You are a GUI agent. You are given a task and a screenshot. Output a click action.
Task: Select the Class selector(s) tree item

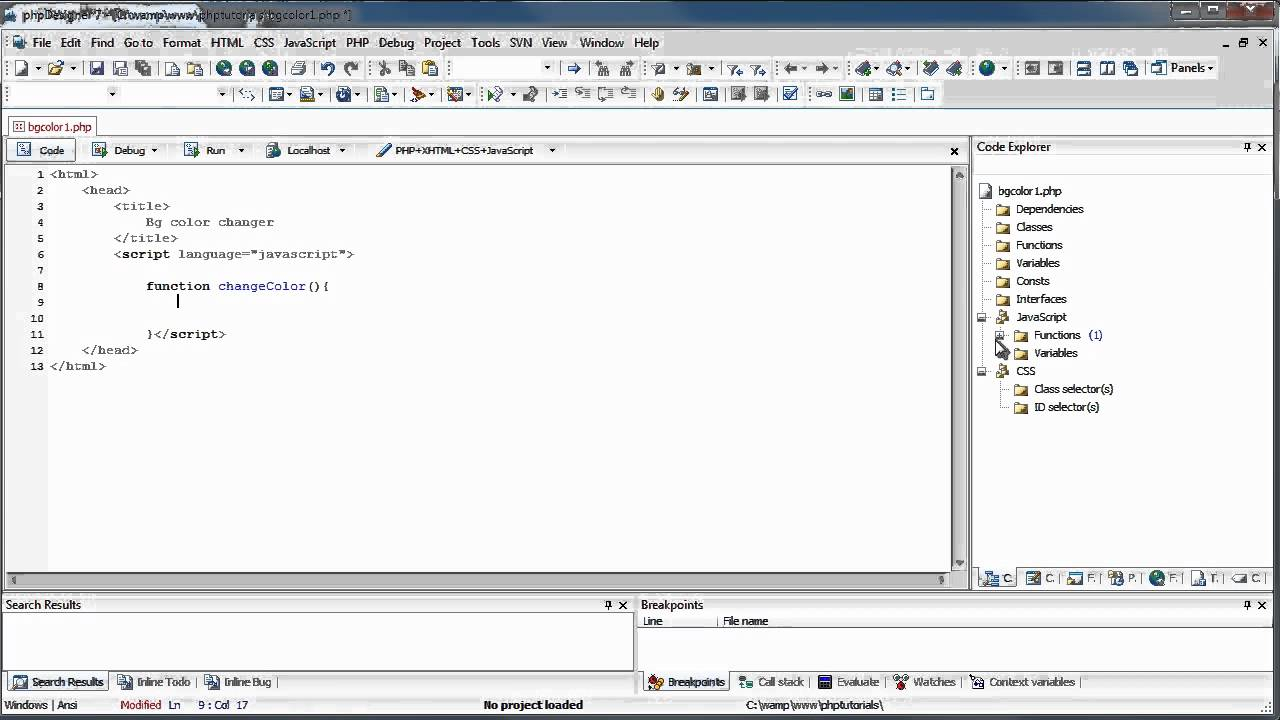1073,389
